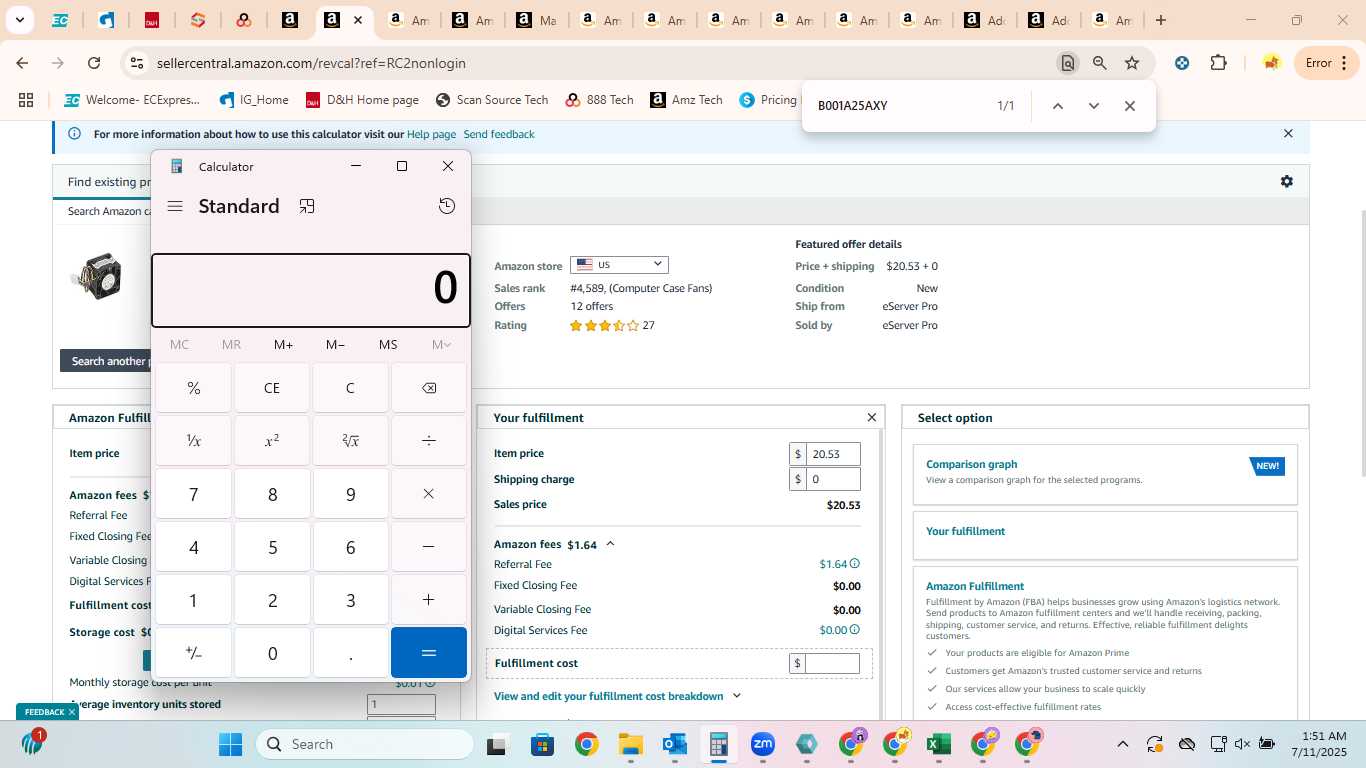Click the plus key in Calculator
This screenshot has width=1366, height=768.
[429, 600]
